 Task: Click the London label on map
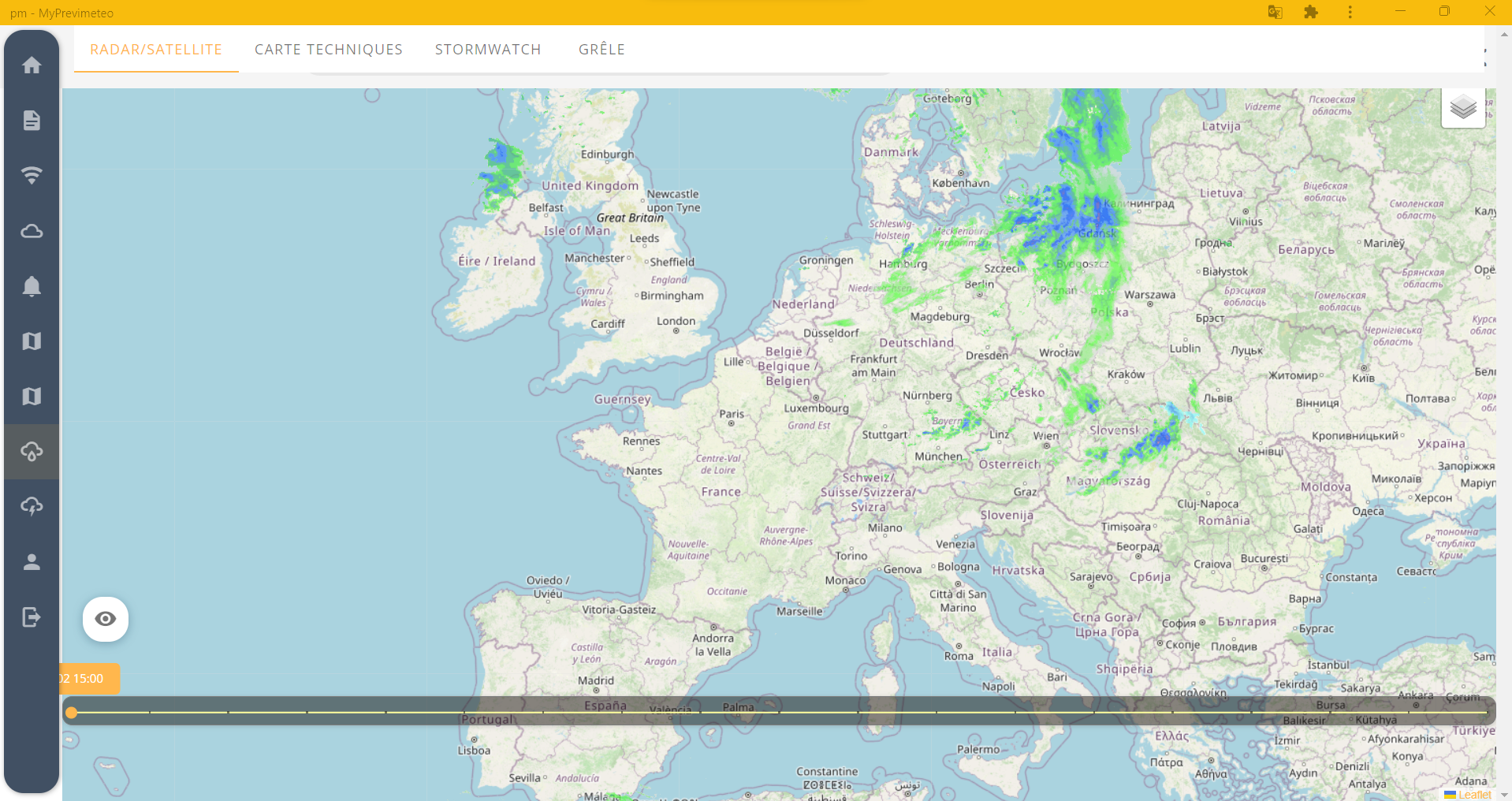(676, 321)
